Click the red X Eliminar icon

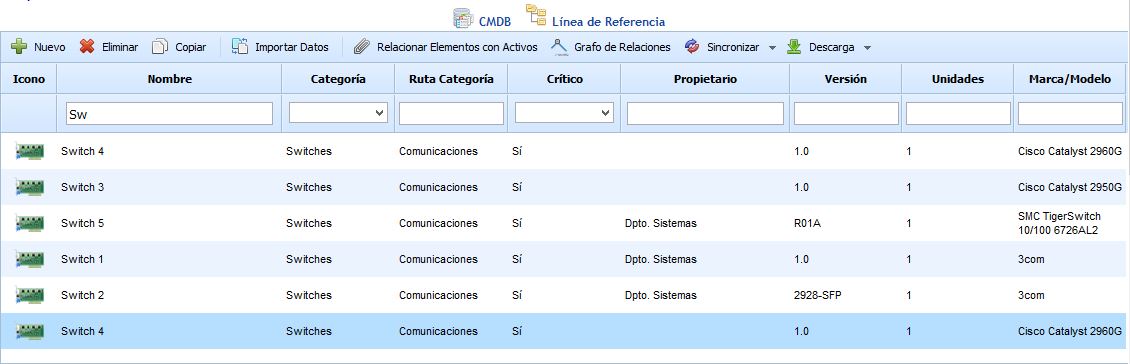[87, 47]
